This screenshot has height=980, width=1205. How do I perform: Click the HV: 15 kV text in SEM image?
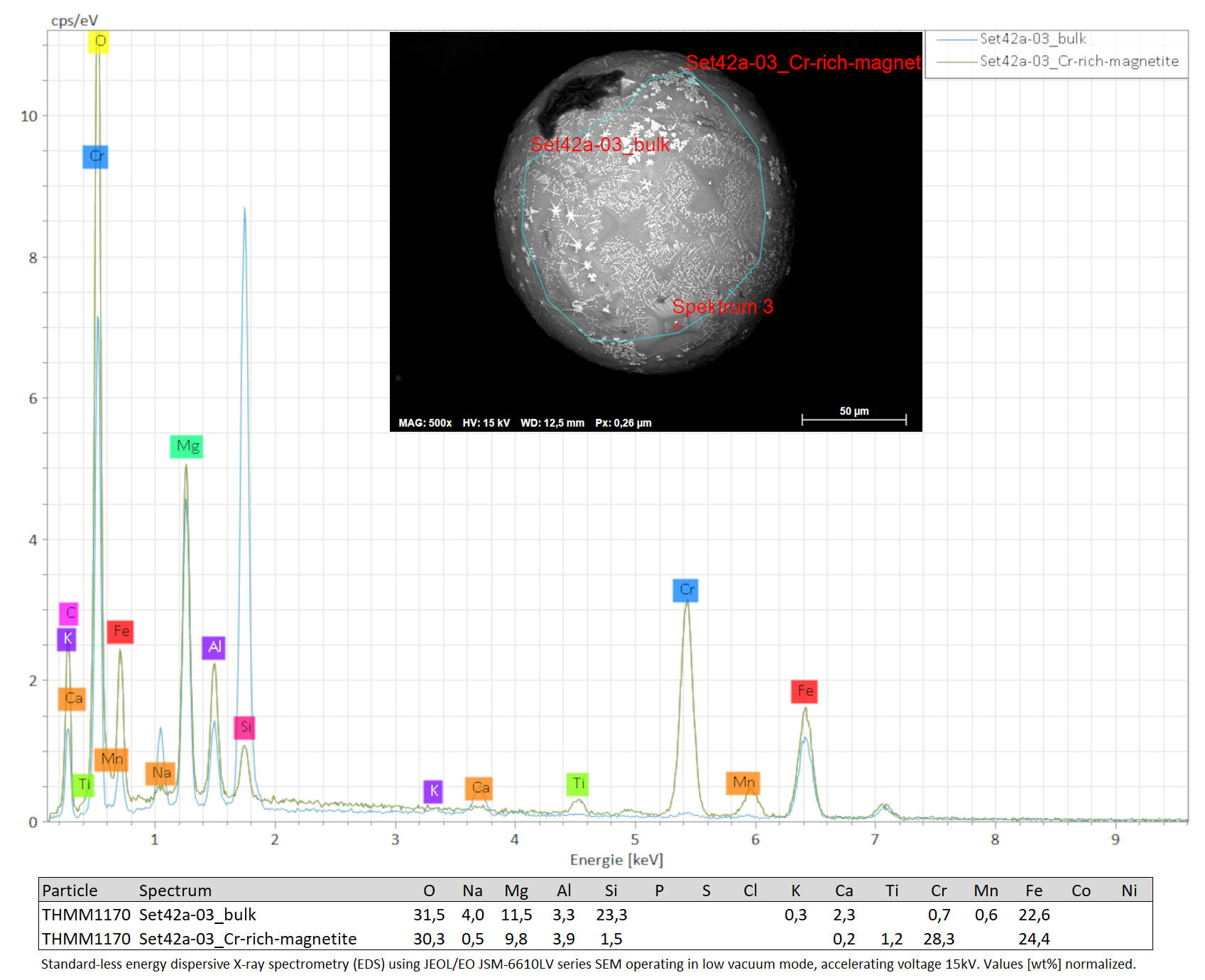(x=486, y=423)
